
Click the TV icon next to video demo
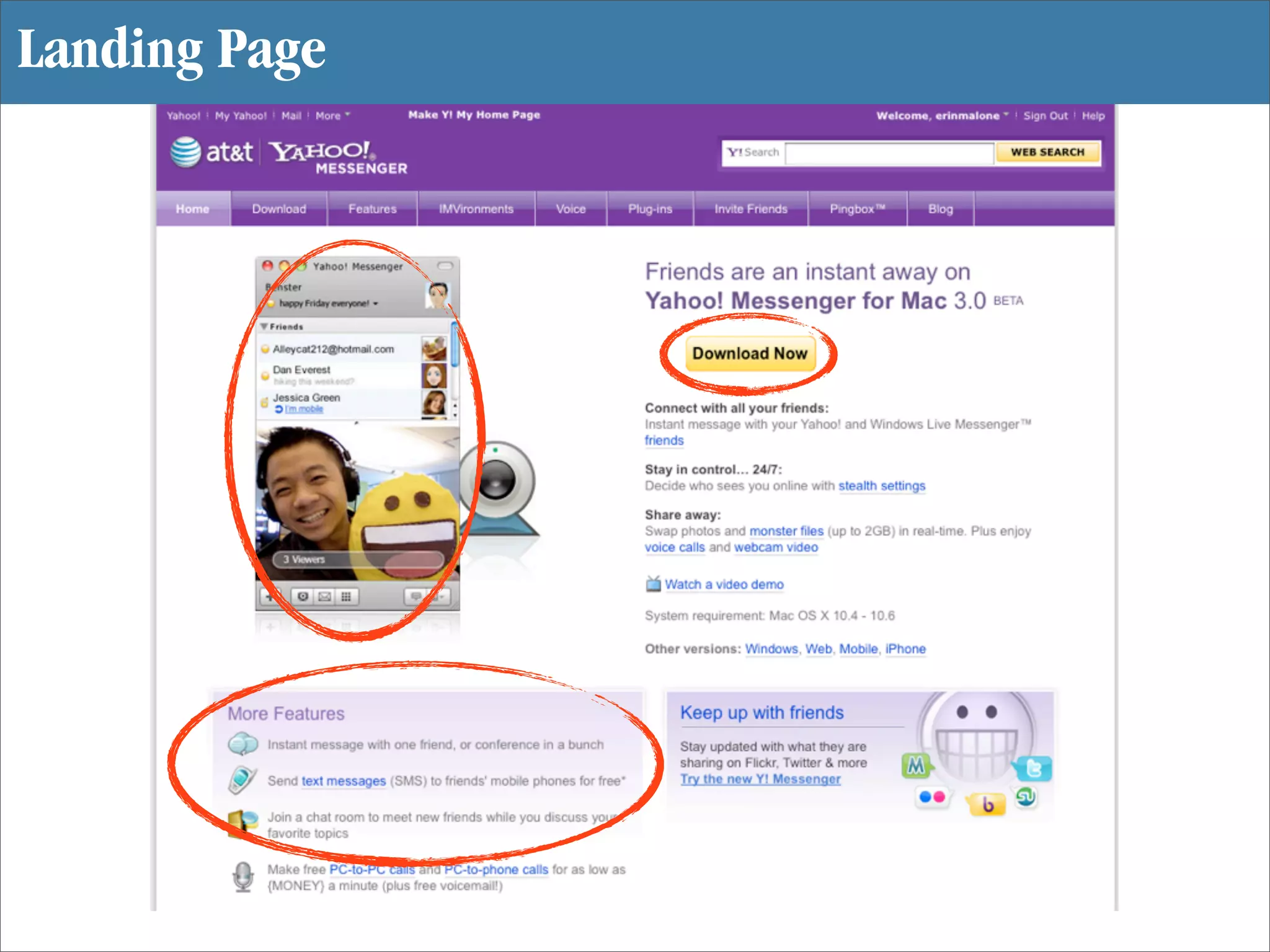(x=653, y=584)
